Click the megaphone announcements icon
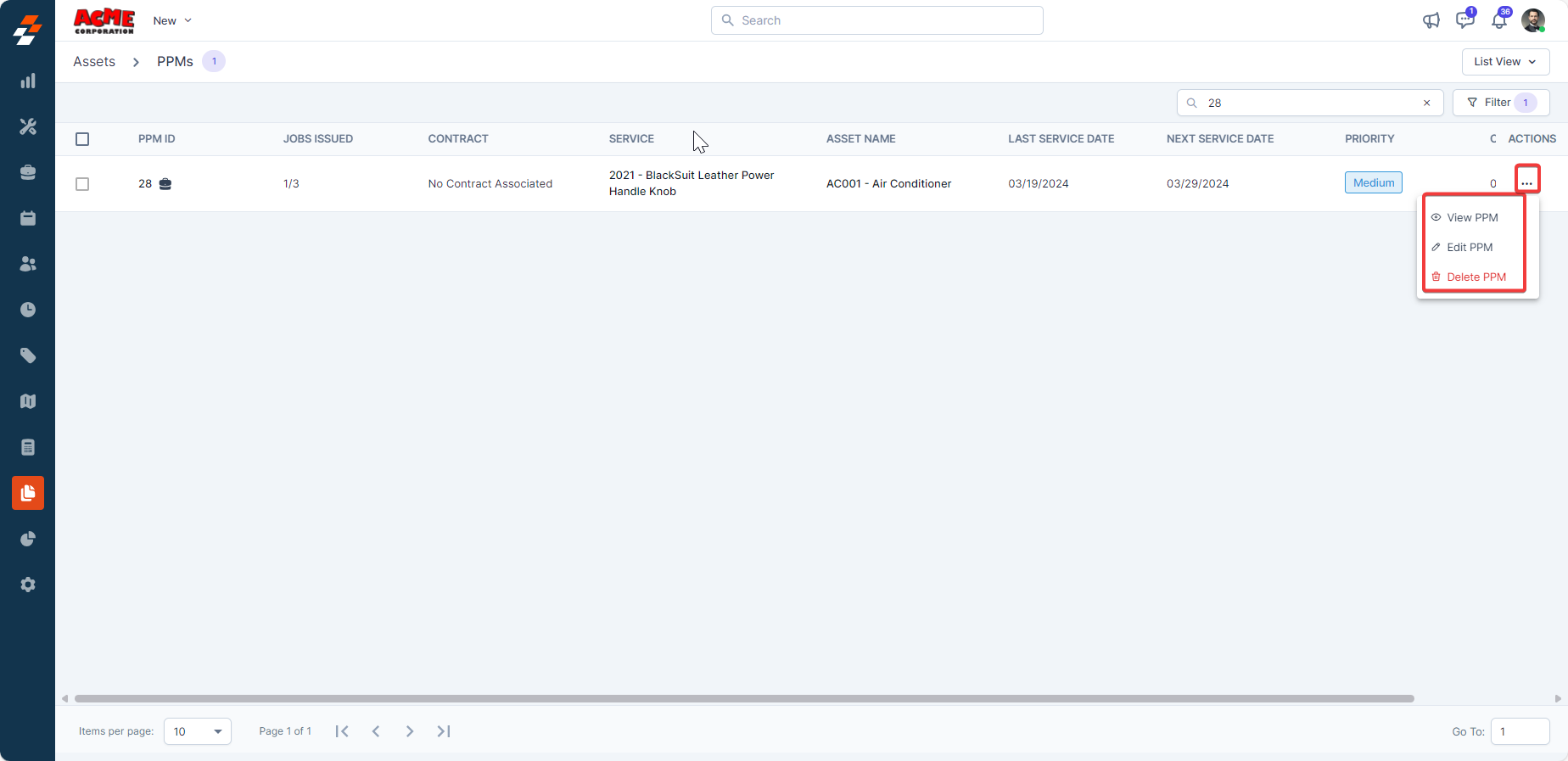 [1431, 20]
